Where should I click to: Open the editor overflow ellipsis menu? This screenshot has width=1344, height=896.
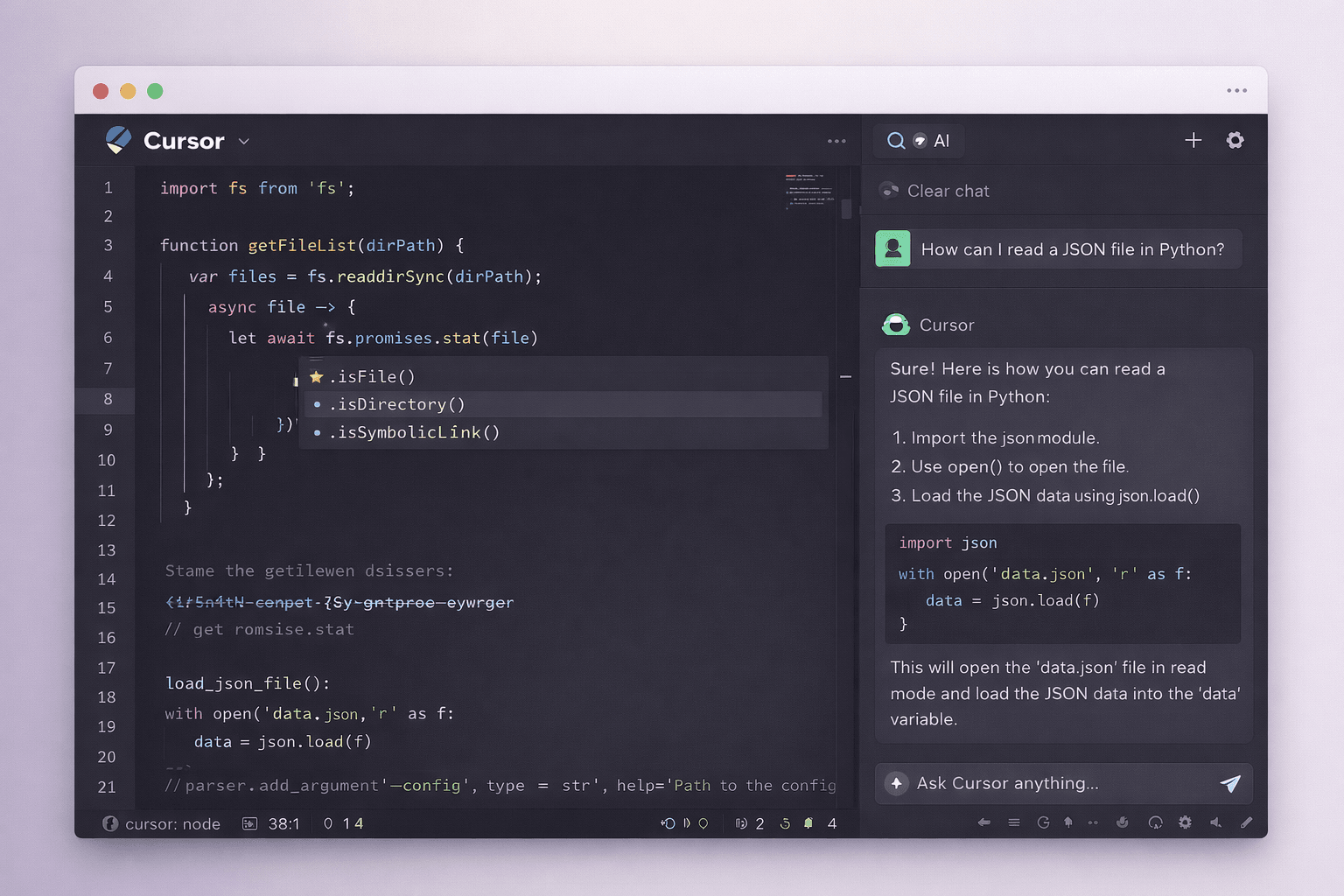(x=836, y=141)
